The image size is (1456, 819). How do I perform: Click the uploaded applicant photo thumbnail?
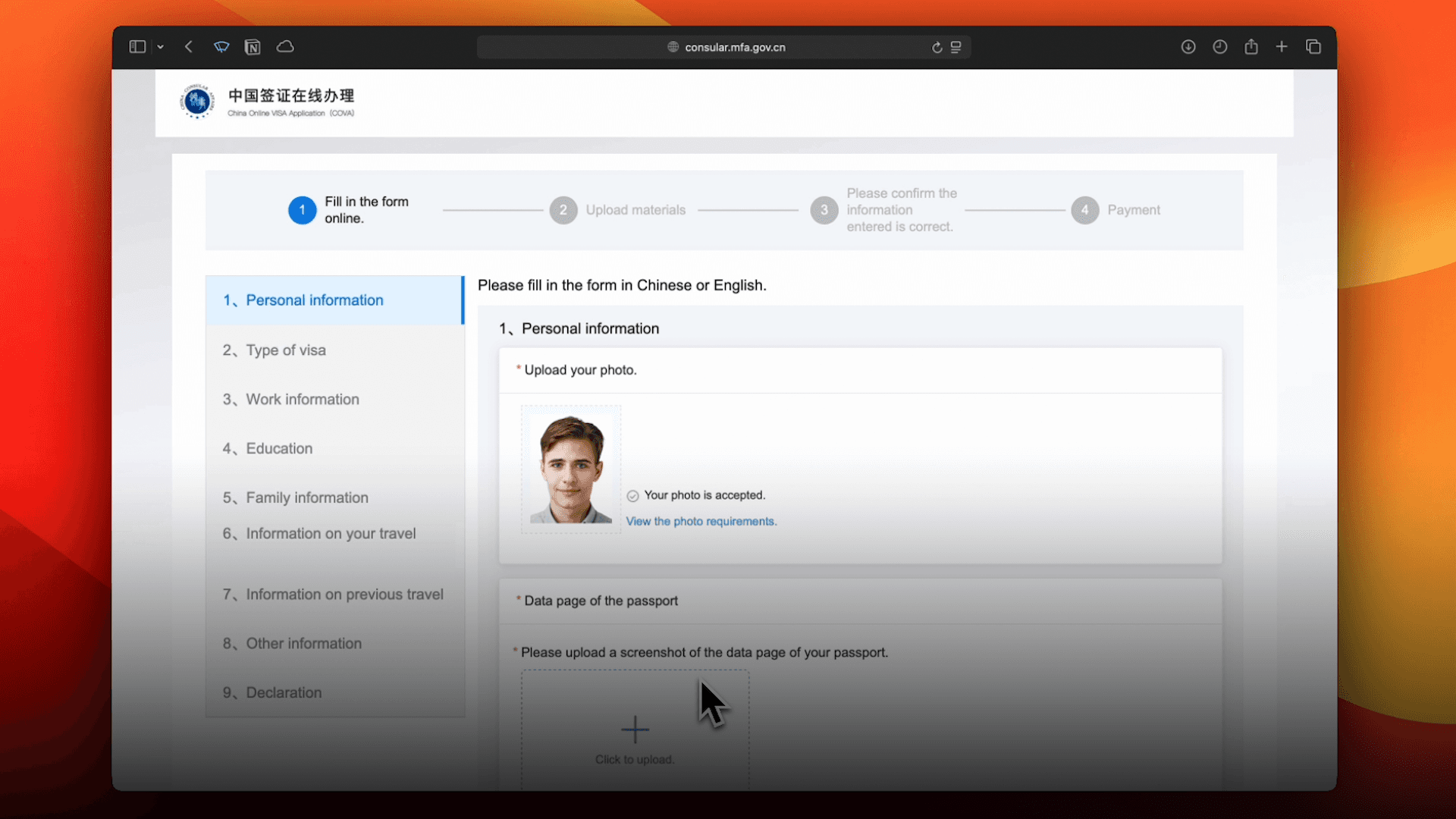[x=571, y=469]
